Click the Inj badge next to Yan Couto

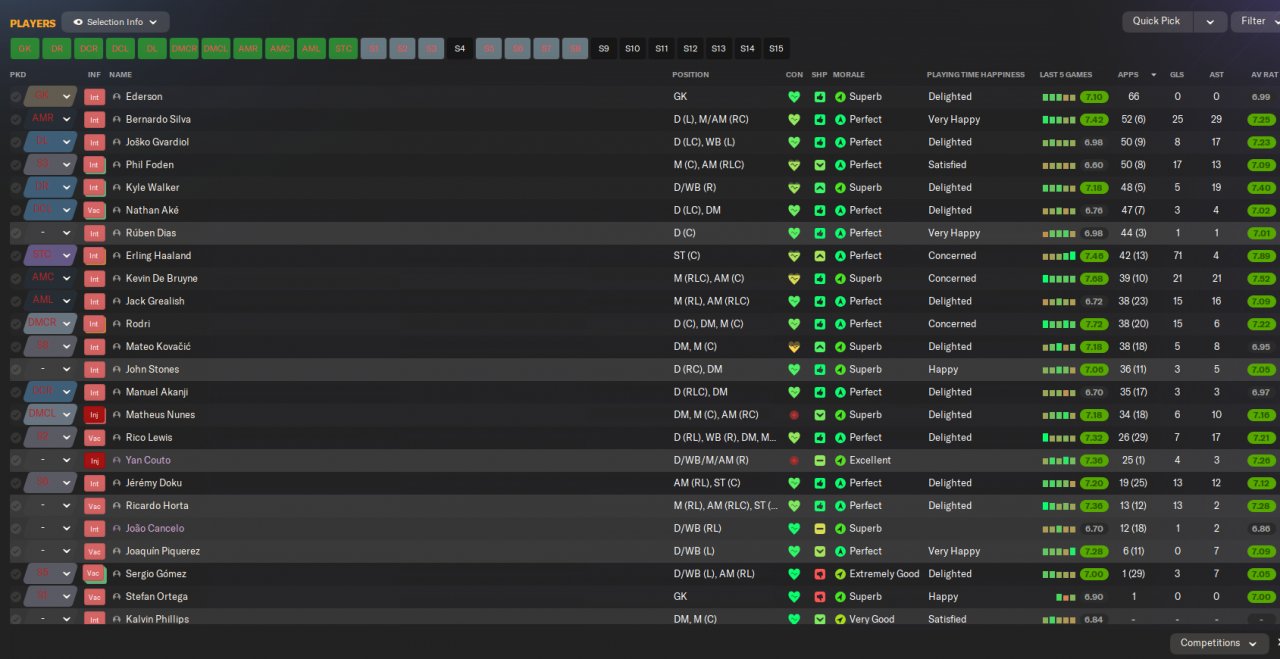94,460
